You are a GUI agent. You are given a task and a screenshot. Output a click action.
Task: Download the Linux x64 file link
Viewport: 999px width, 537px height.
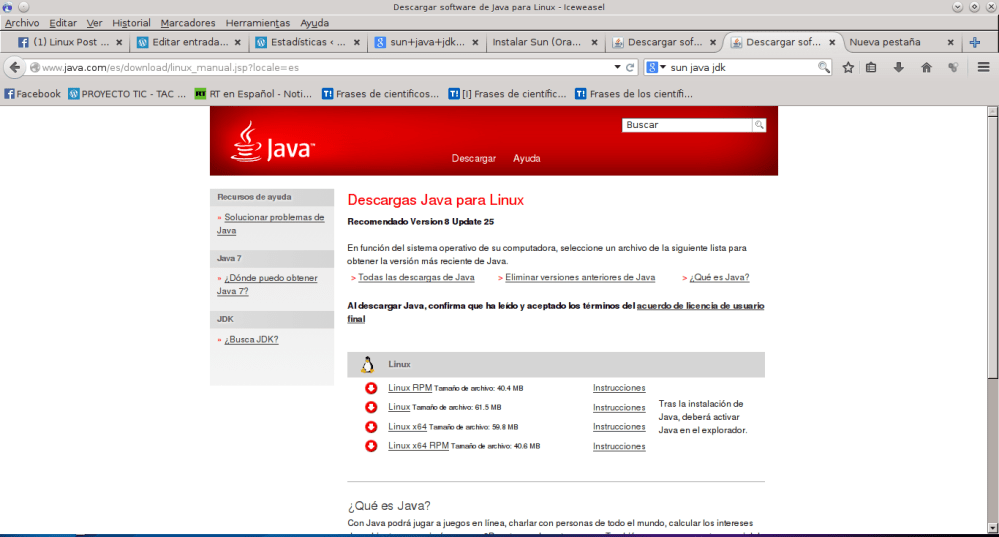coord(407,427)
